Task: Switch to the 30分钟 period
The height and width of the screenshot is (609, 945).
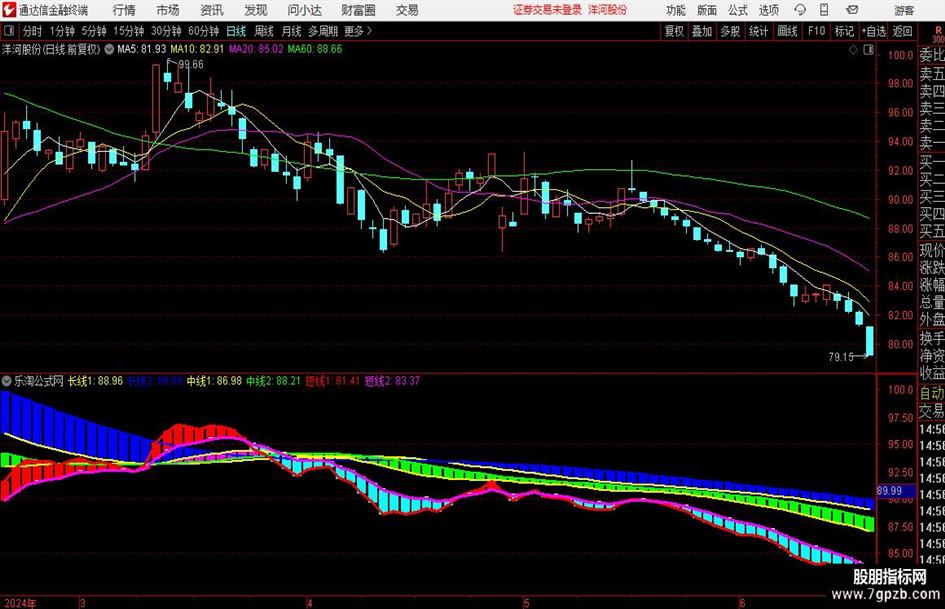Action: 166,31
